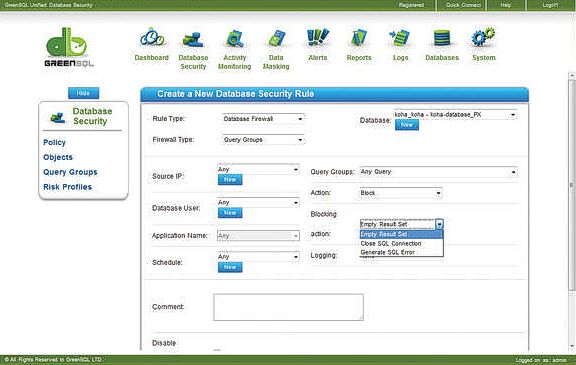This screenshot has height=365, width=576.
Task: Collapse the Blocking action dropdown arrow
Action: tap(439, 224)
